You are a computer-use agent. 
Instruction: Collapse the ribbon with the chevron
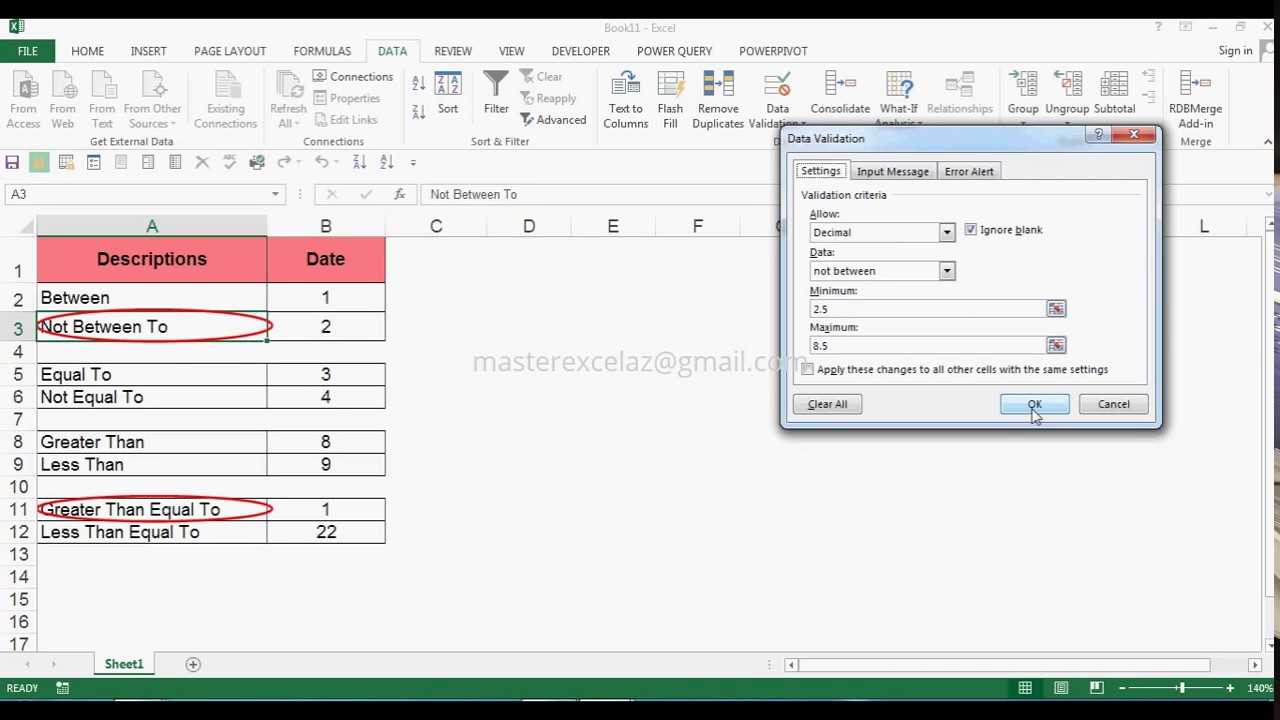click(x=1267, y=142)
